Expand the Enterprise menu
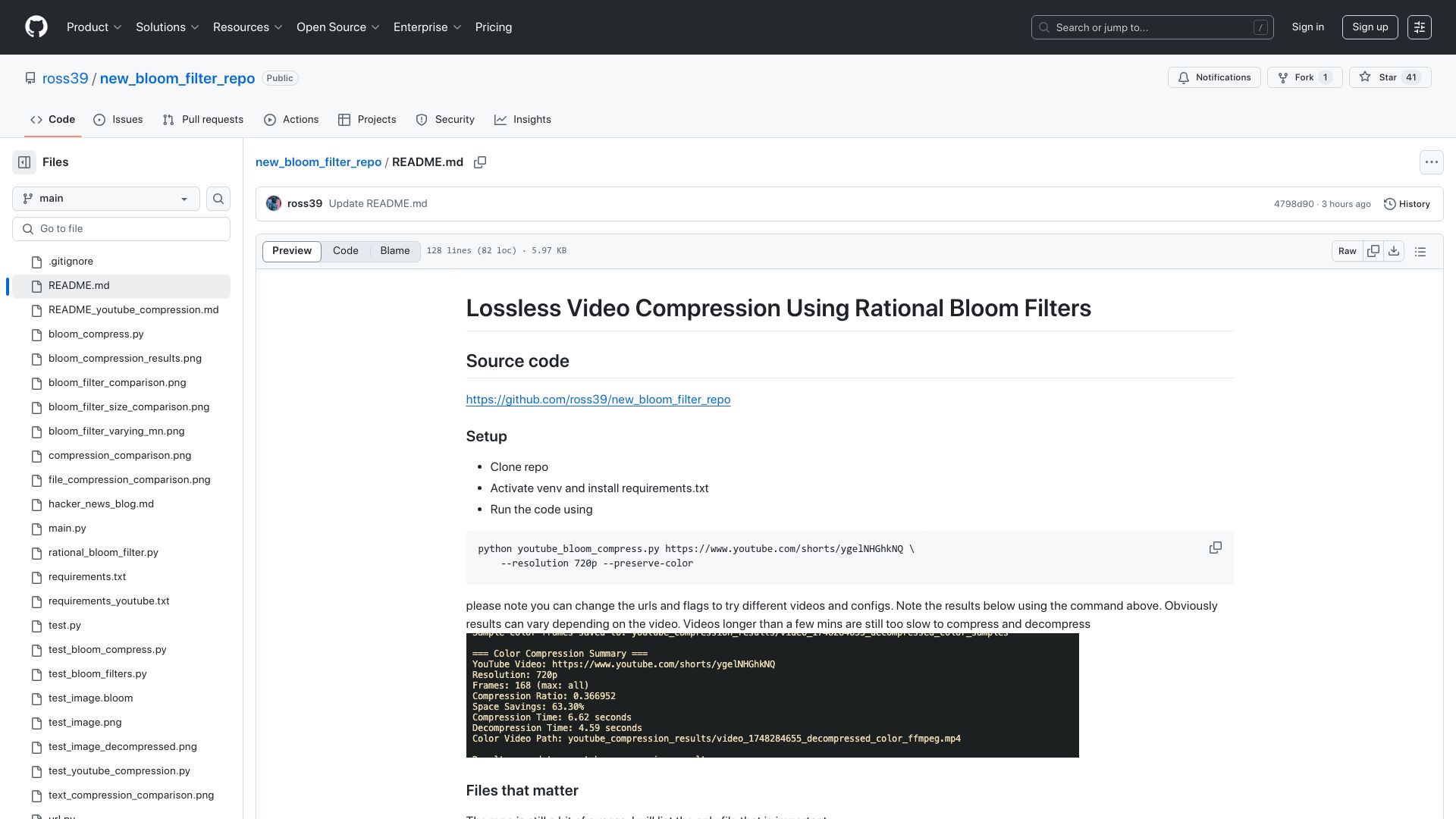 point(428,27)
